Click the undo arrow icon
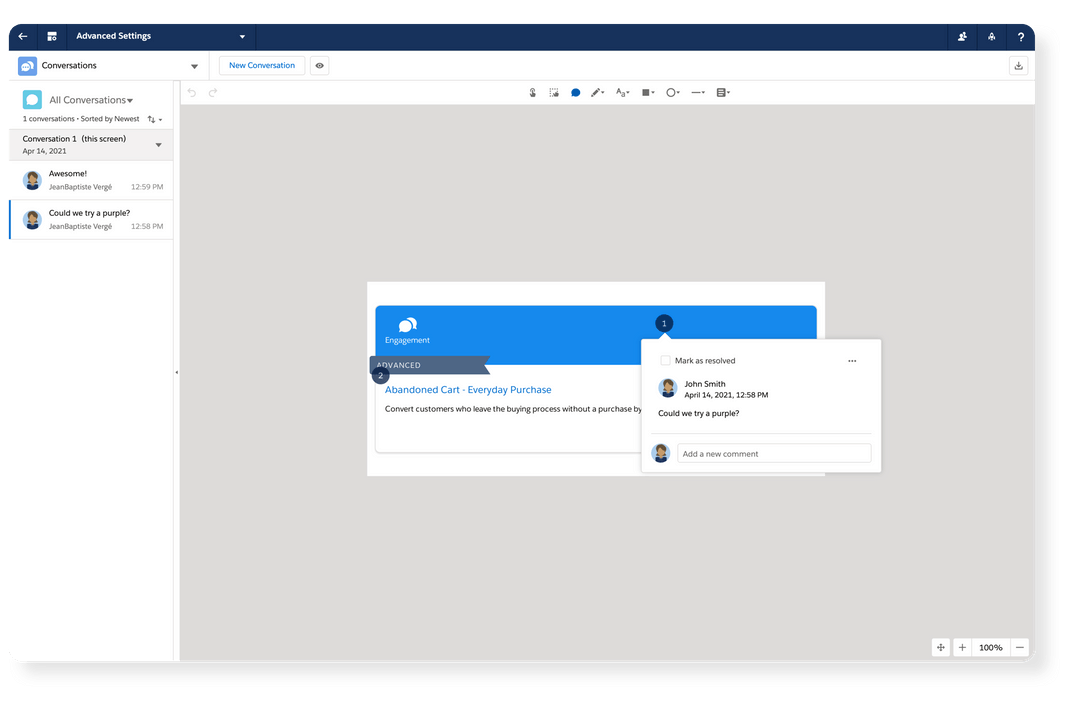The height and width of the screenshot is (711, 1080). coord(190,92)
